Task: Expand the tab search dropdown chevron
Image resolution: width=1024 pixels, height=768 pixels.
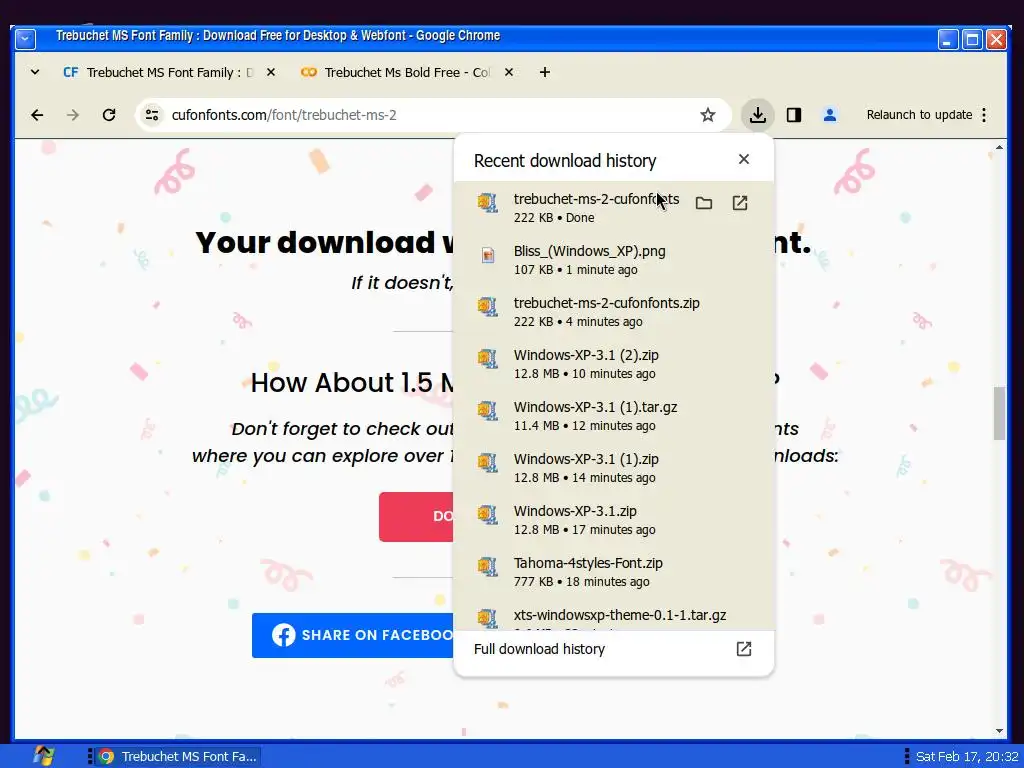Action: [x=35, y=72]
